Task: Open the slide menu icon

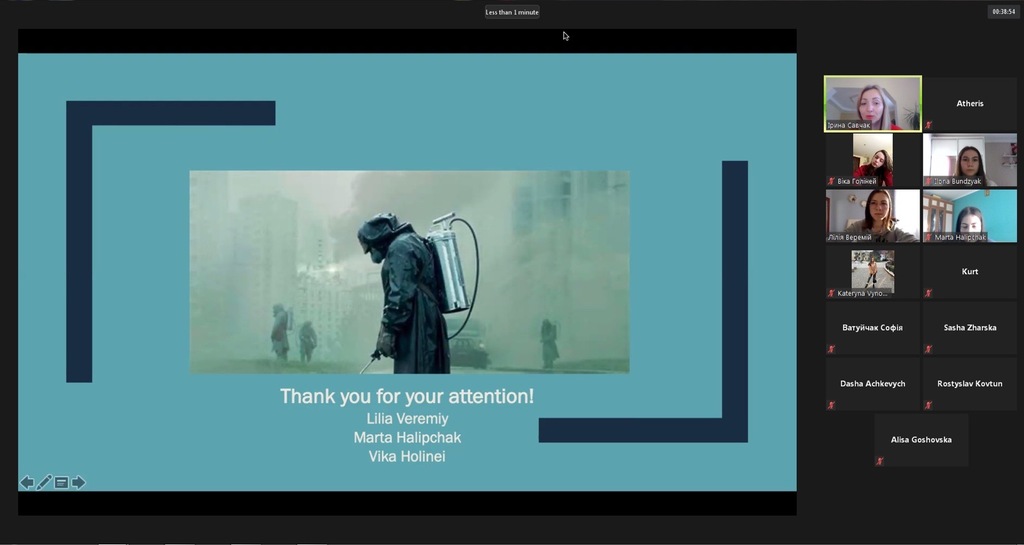Action: [x=61, y=482]
